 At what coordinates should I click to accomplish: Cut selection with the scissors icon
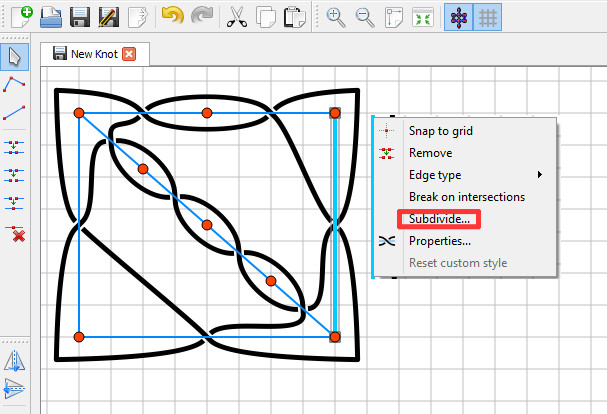pyautogui.click(x=237, y=17)
